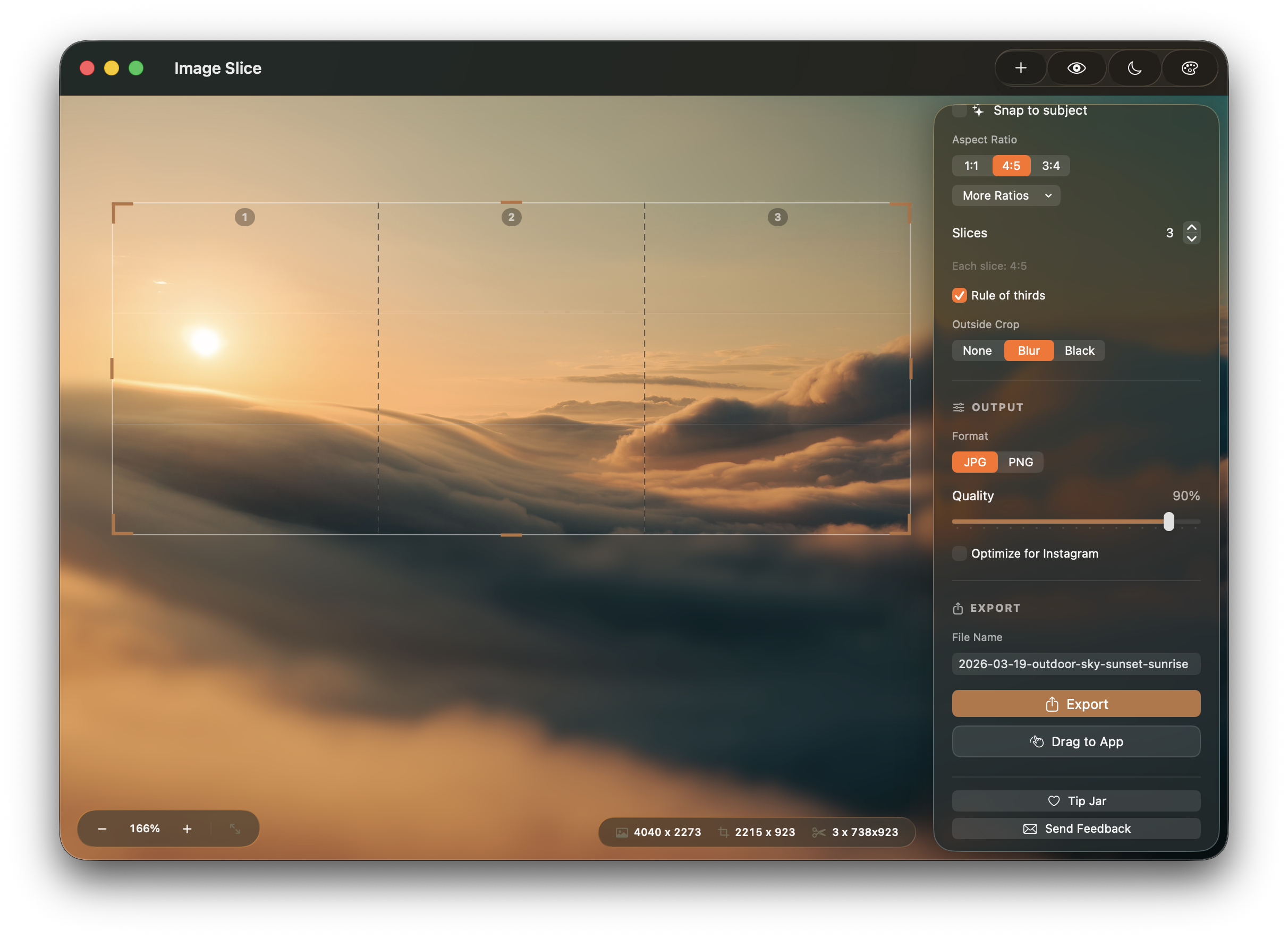This screenshot has width=1288, height=939.
Task: Click the Drag to App button
Action: 1076,742
